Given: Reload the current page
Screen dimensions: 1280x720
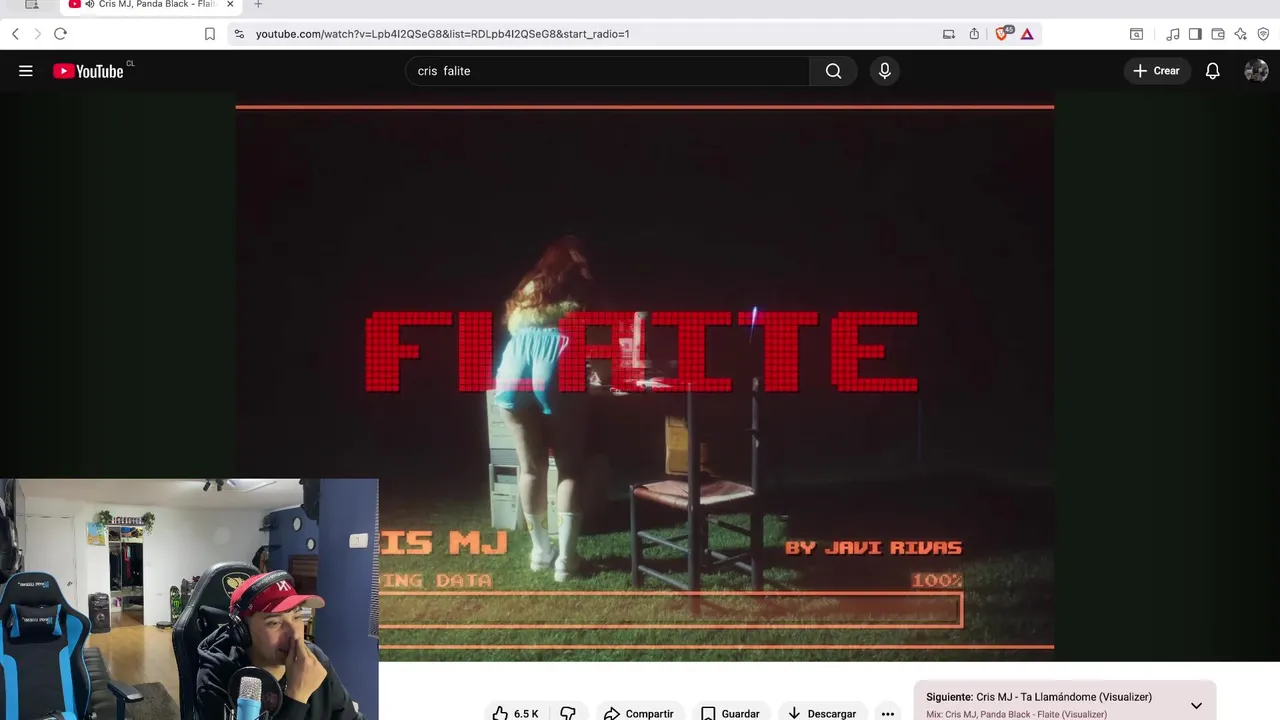Looking at the screenshot, I should click(60, 34).
